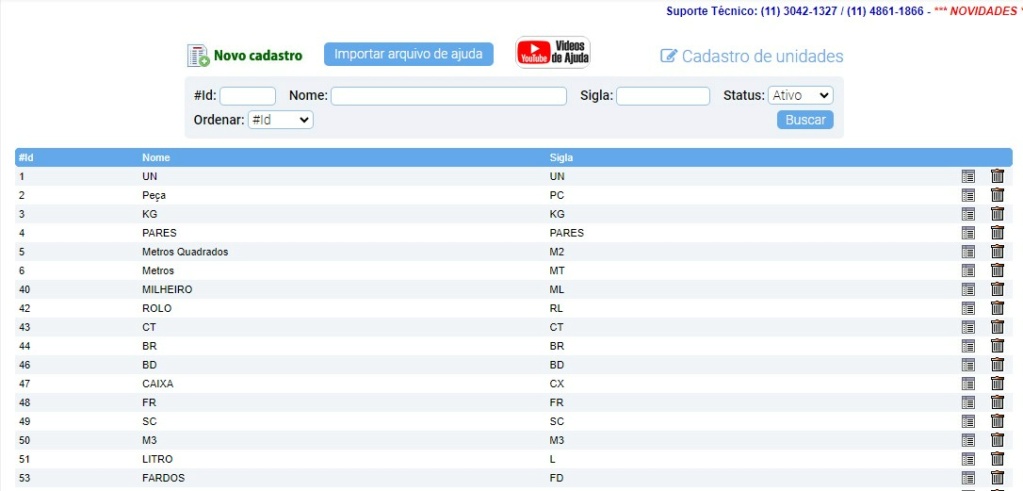Open edit details icon for M3 row
Screen dimensions: 1023x491
(968, 440)
